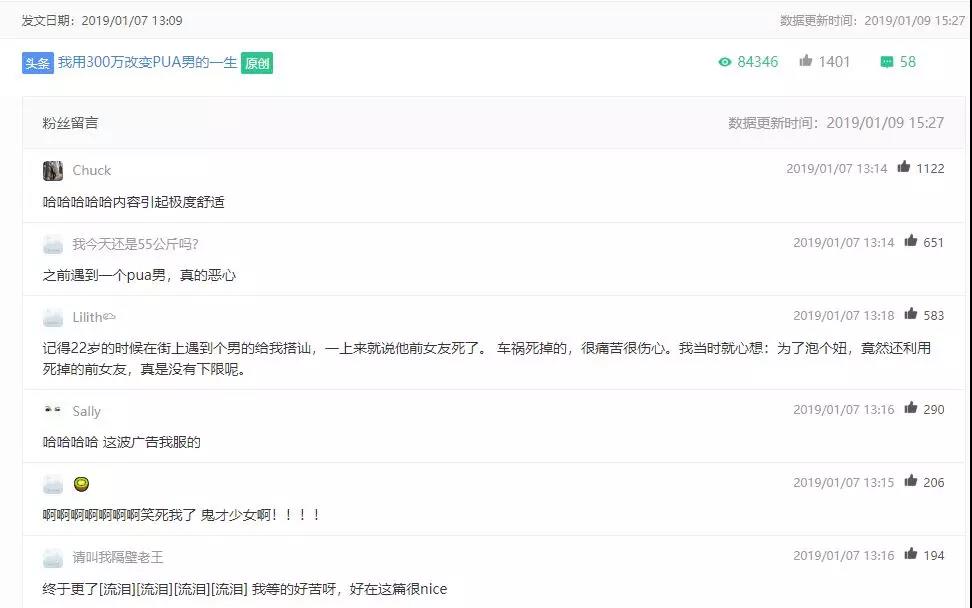
Task: Click Lilith's comment timestamp 13:18
Action: click(844, 315)
